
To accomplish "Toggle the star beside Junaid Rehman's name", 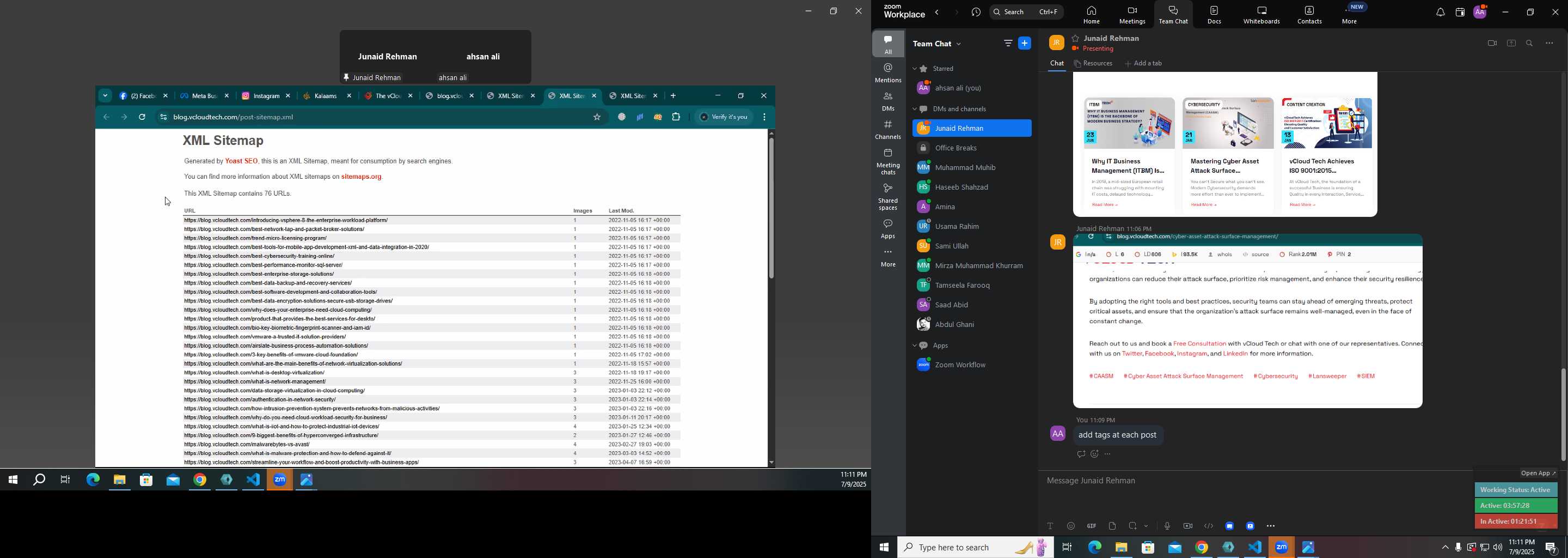I will pos(1076,38).
